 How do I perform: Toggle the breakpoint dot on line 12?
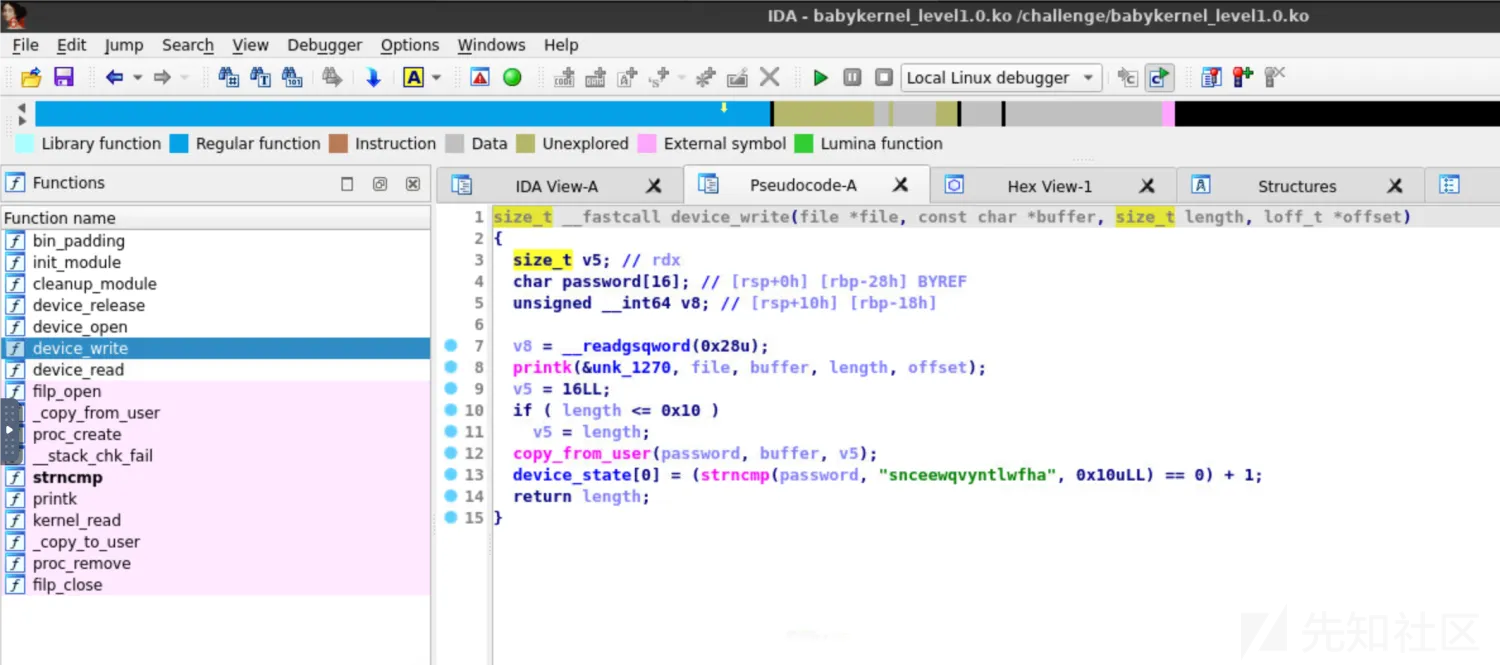click(450, 453)
